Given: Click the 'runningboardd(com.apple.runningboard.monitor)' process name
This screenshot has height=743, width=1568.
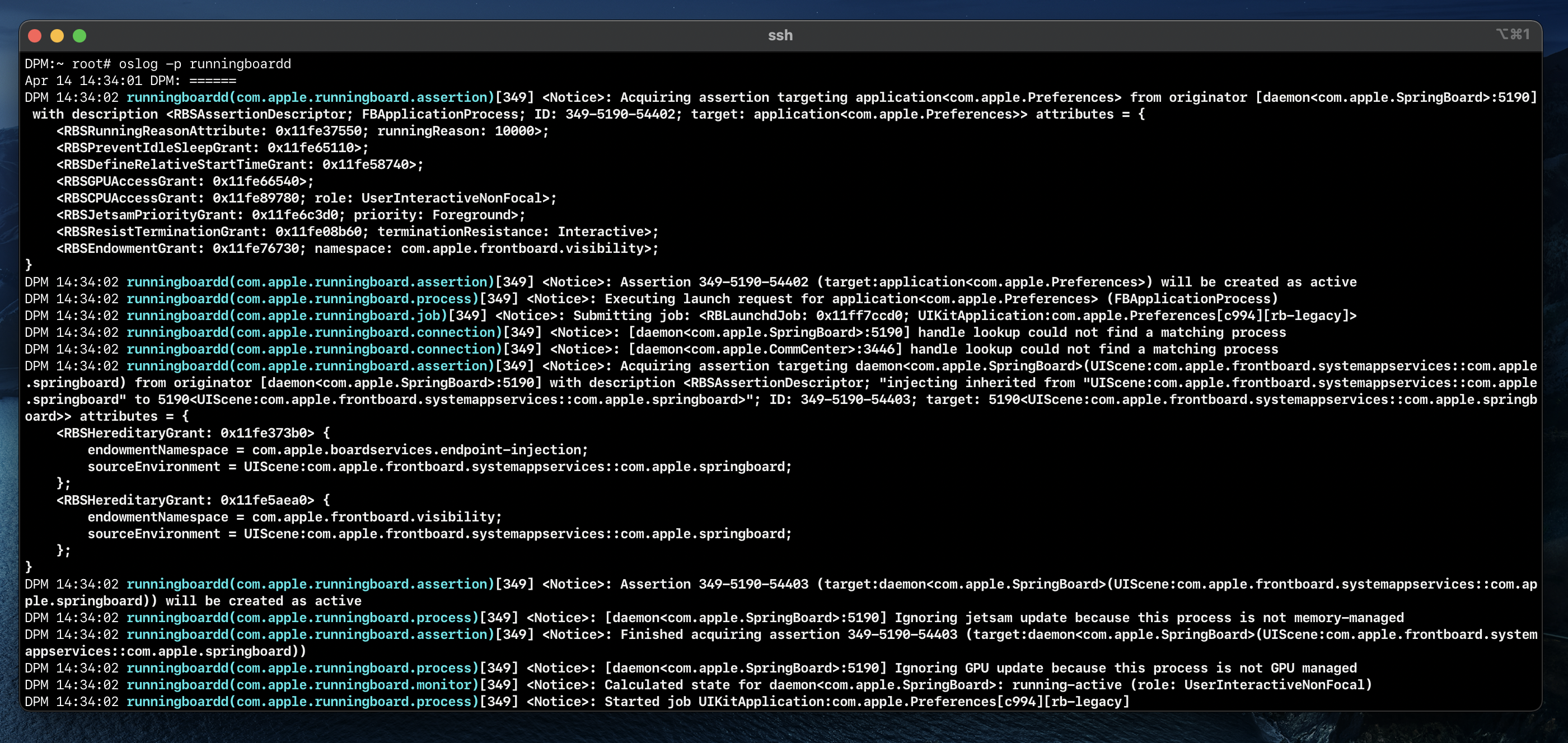Looking at the screenshot, I should (x=302, y=685).
